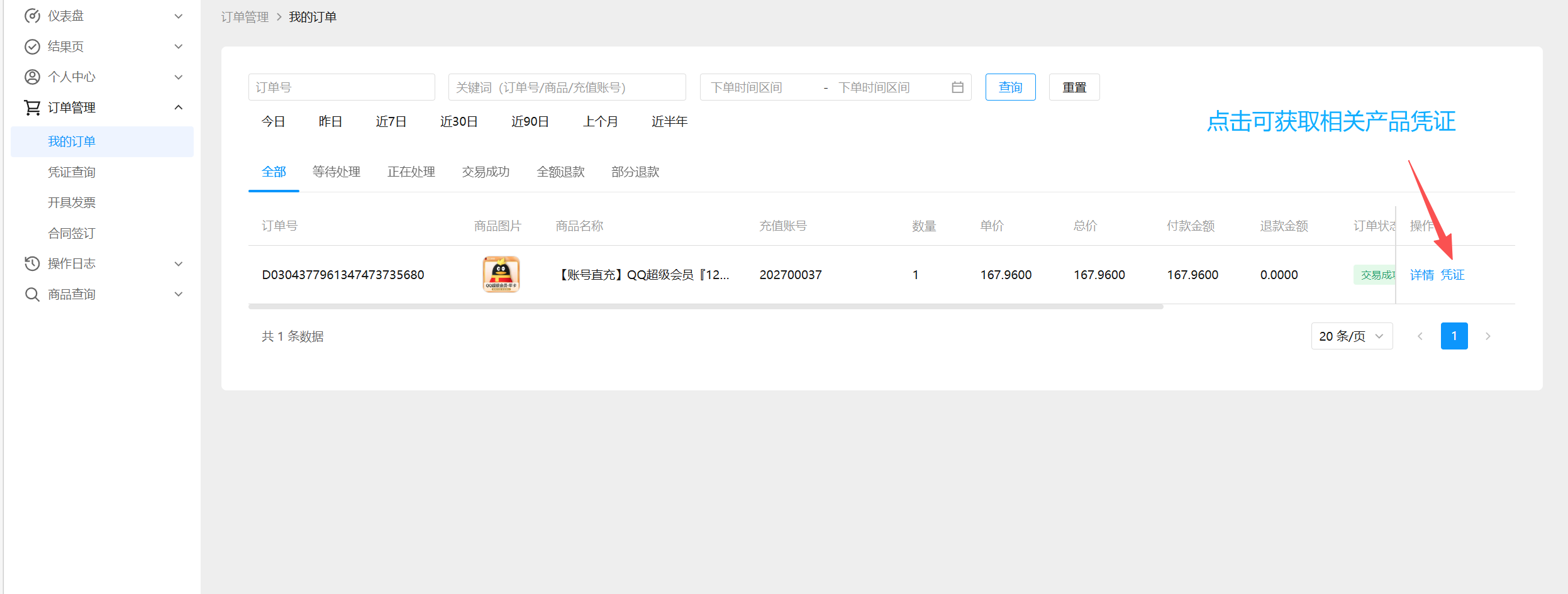Switch to the 等待处理 tab
1568x594 pixels.
click(336, 172)
